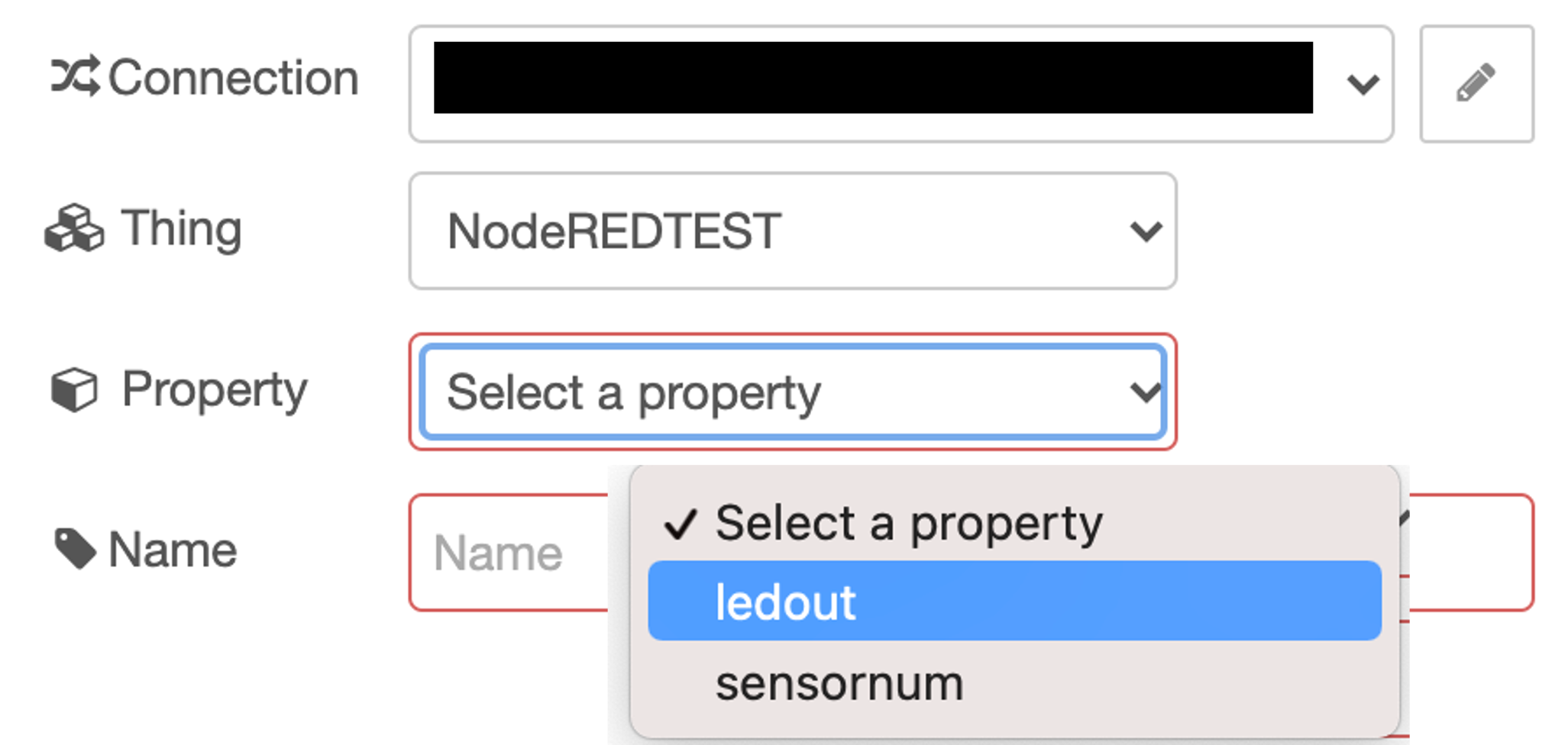Focus the Name text input field
Viewport: 1568px width, 745px height.
509,553
